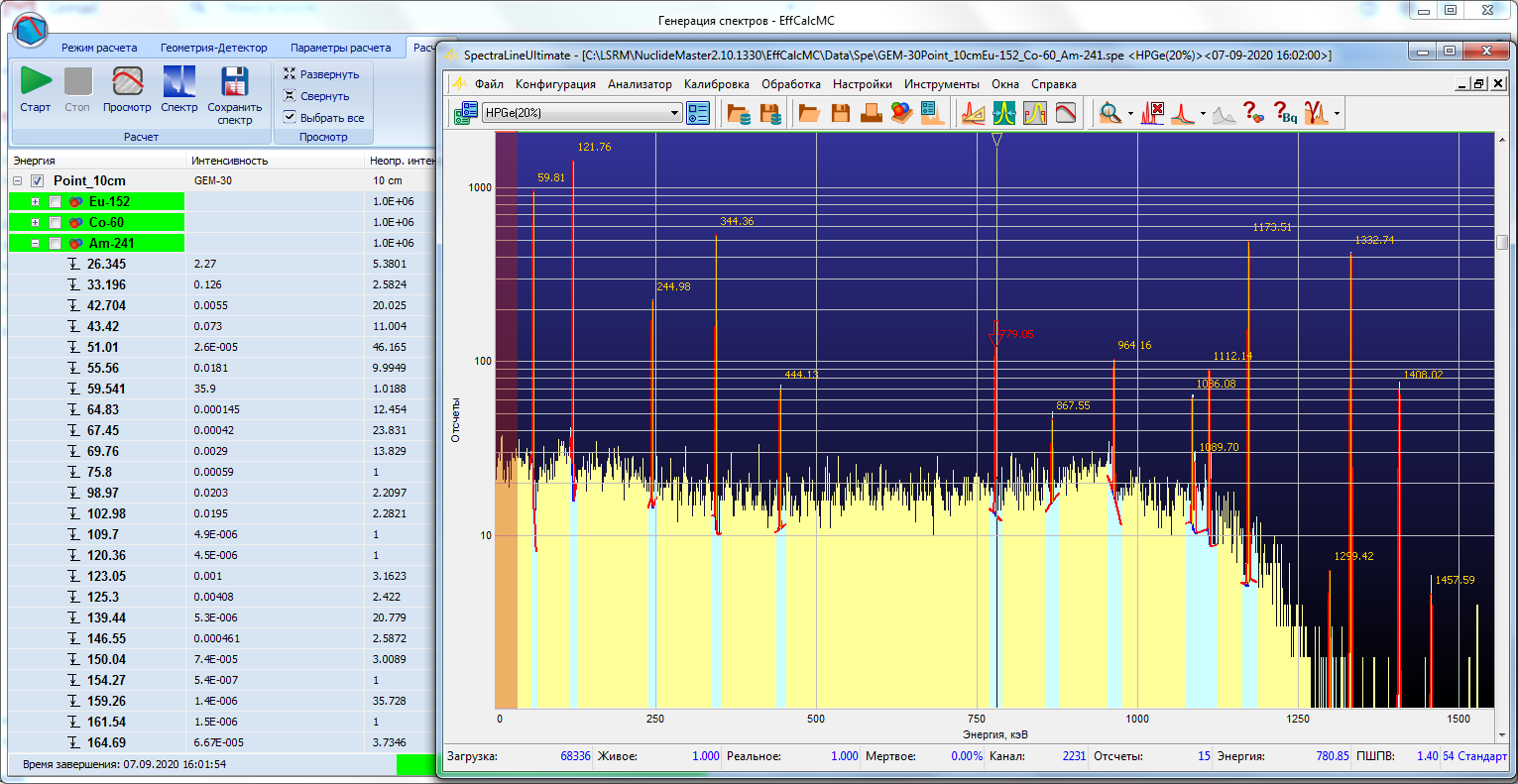Collapse the Am-241 tree node
The width and height of the screenshot is (1518, 784).
[x=36, y=244]
